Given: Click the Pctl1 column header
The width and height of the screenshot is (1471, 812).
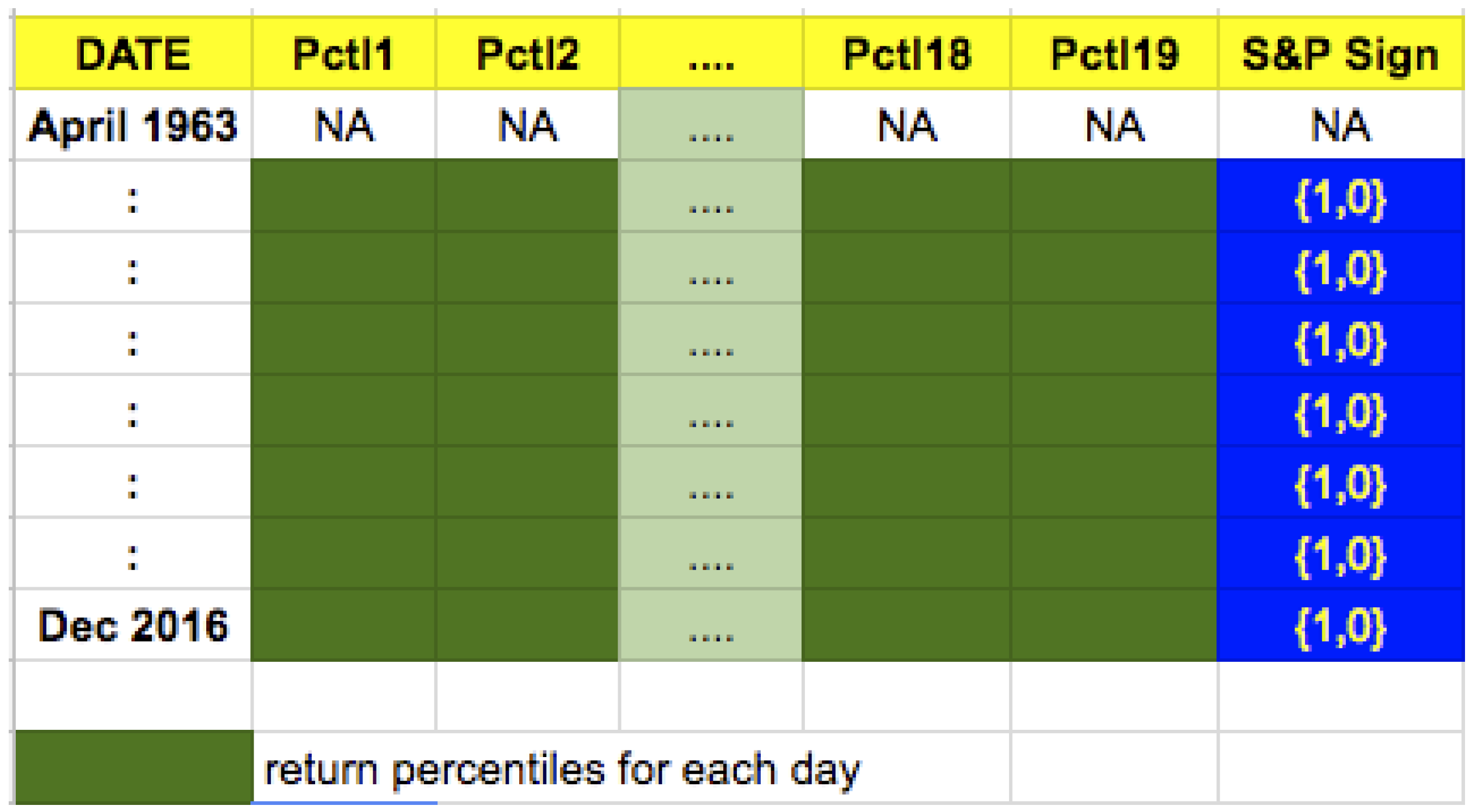Looking at the screenshot, I should point(344,54).
